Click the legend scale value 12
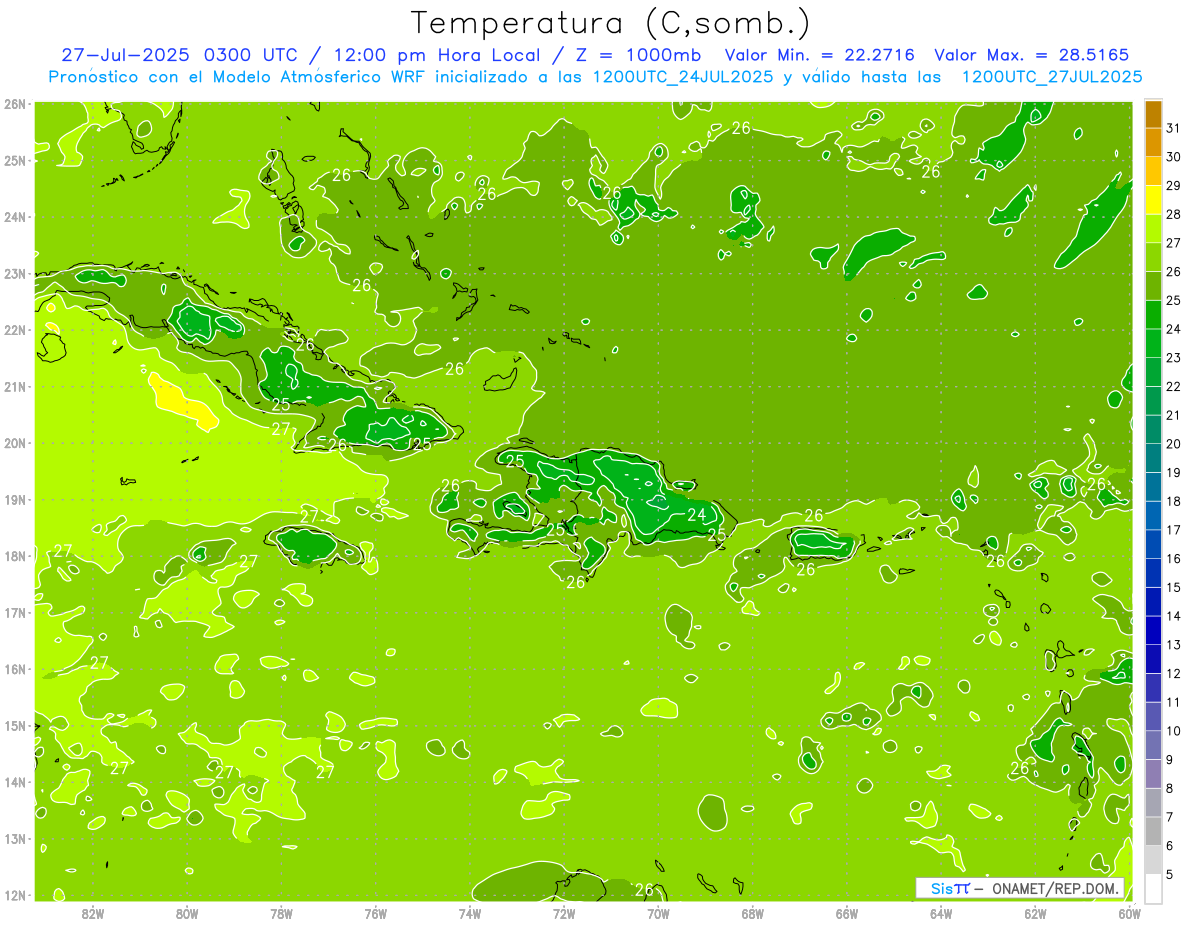Screen dimensions: 1200x927 [1174, 673]
